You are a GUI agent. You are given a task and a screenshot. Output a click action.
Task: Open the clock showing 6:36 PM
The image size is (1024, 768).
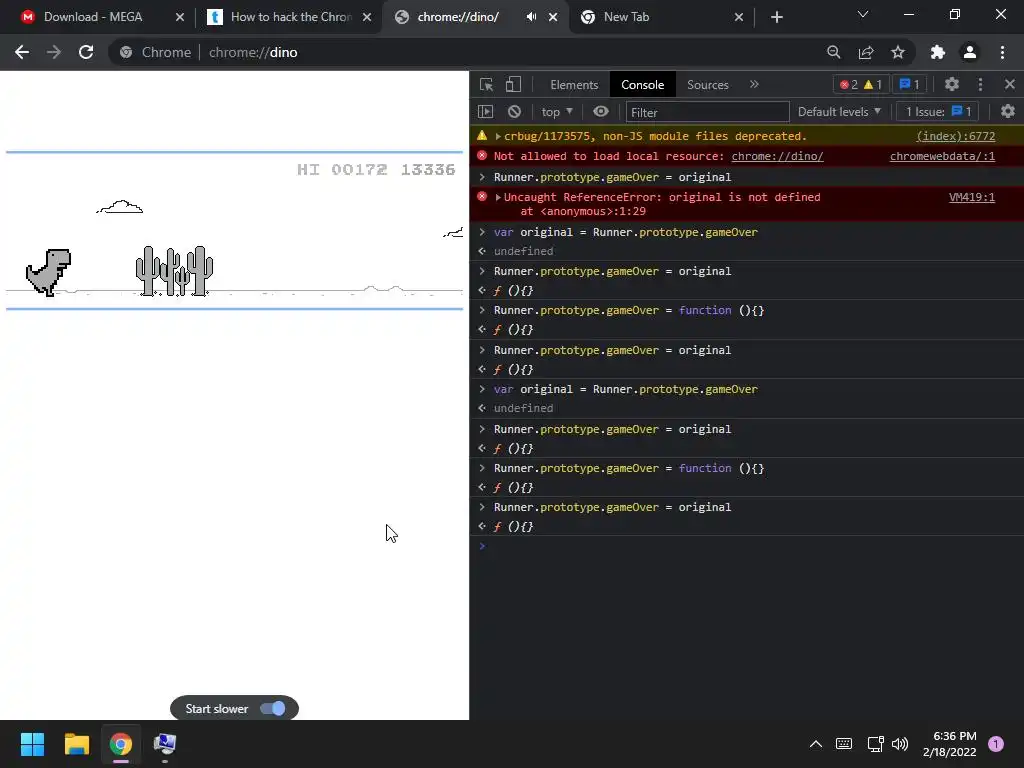tap(949, 744)
